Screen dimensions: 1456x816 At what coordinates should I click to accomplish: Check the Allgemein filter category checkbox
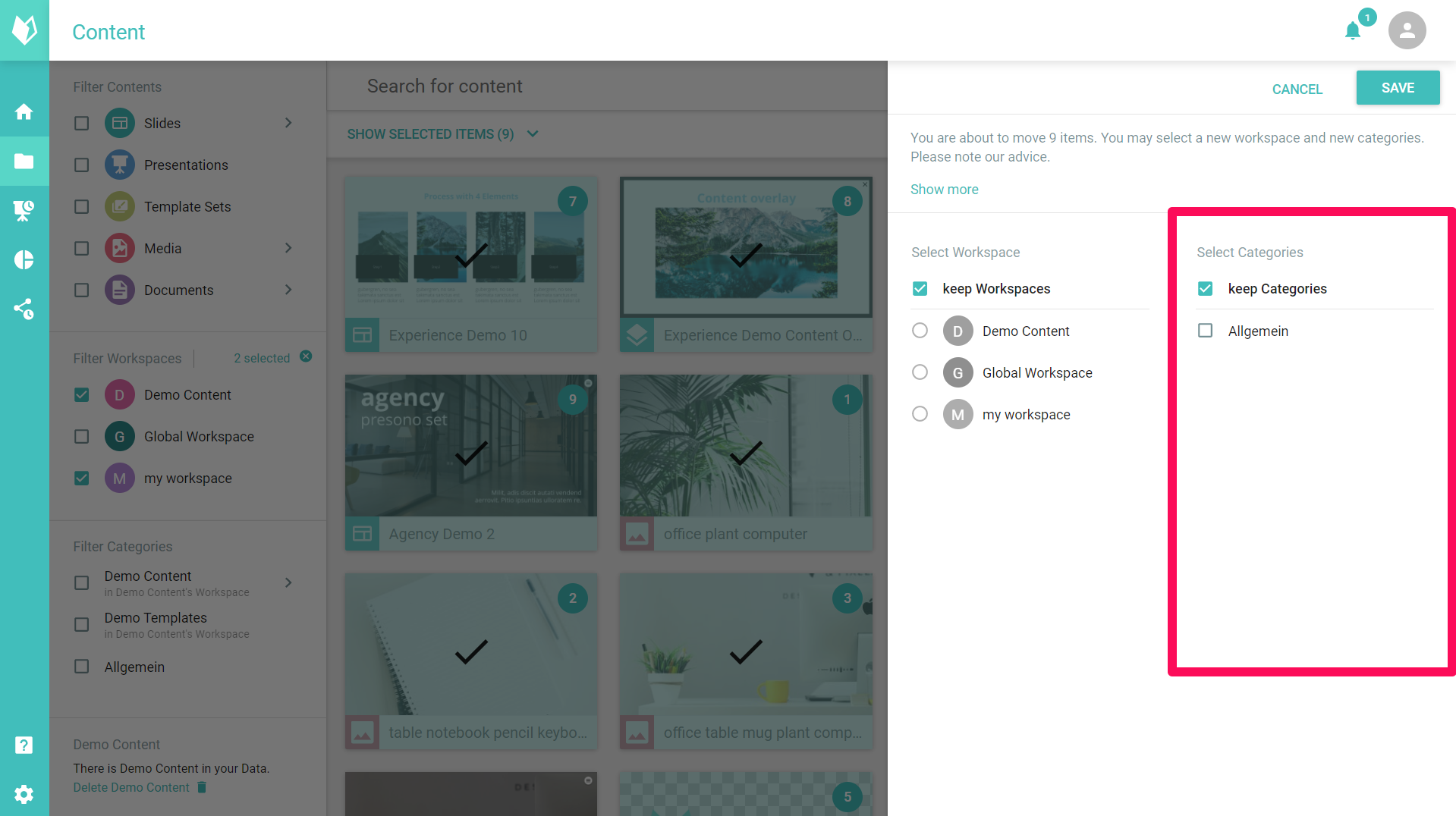pyautogui.click(x=82, y=666)
